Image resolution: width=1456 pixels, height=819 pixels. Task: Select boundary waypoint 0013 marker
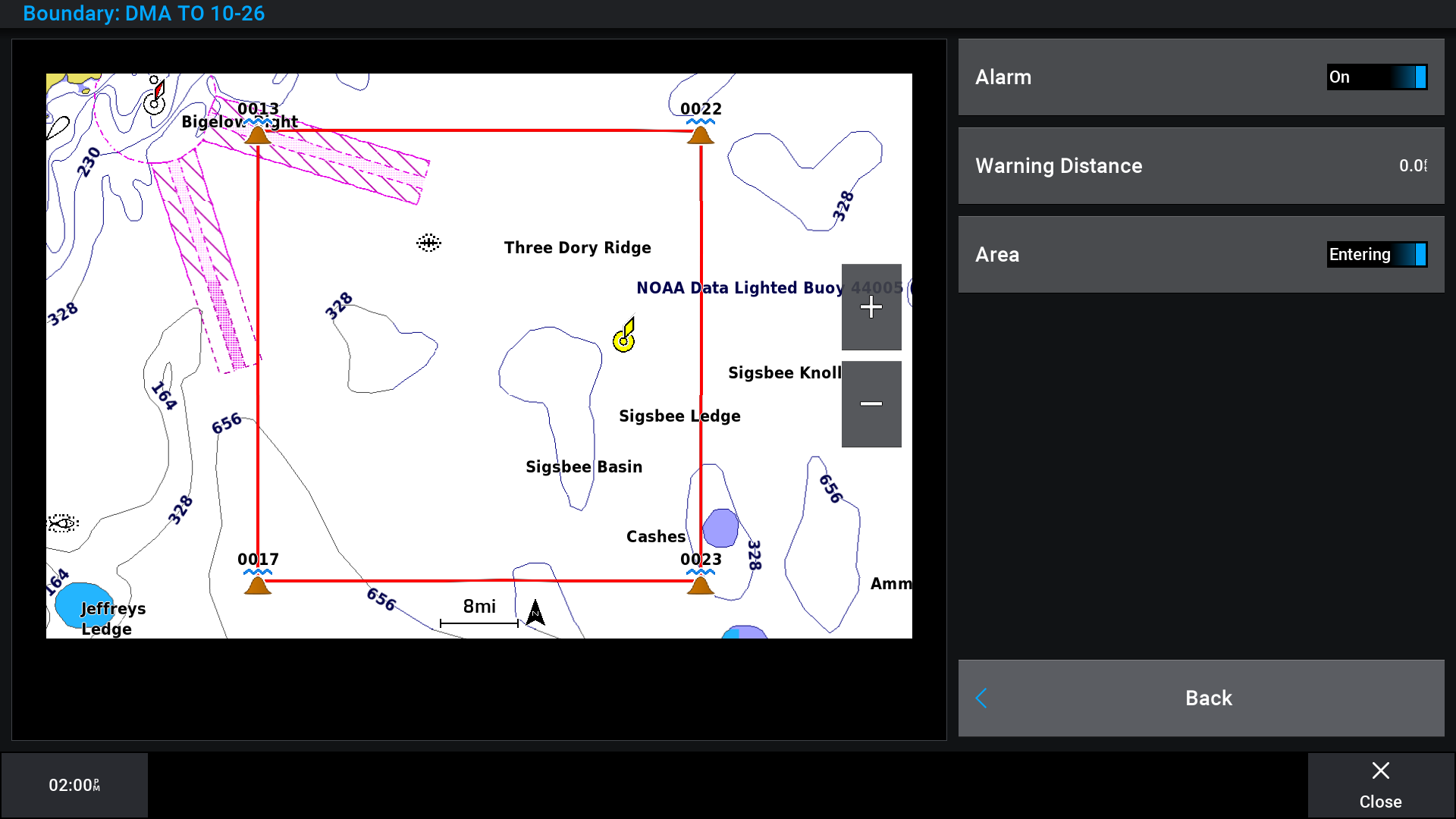(258, 133)
